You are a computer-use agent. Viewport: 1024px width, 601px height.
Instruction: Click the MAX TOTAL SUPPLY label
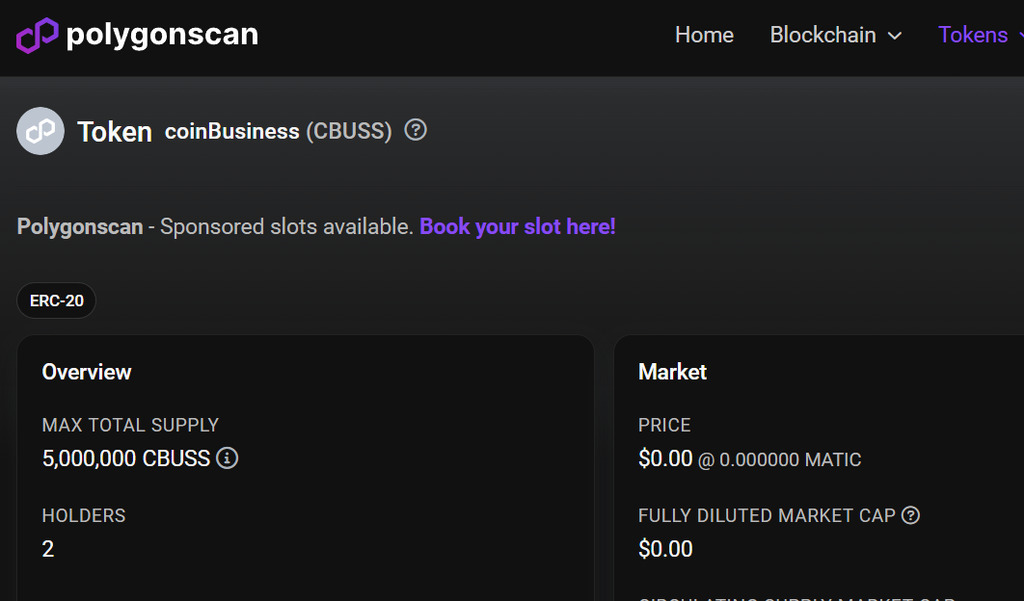130,425
